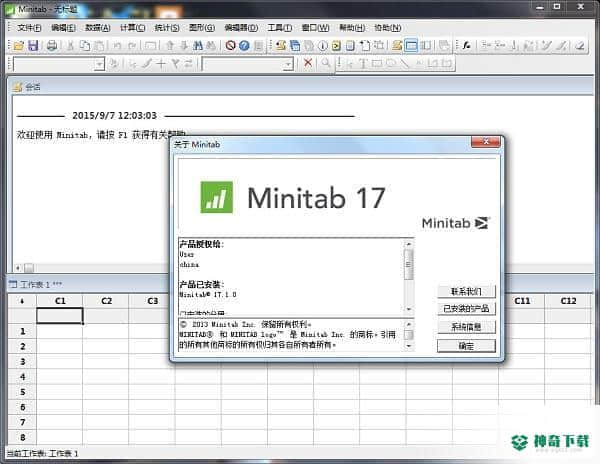600x464 pixels.
Task: Click license box scroll-down arrow
Action: 409,309
